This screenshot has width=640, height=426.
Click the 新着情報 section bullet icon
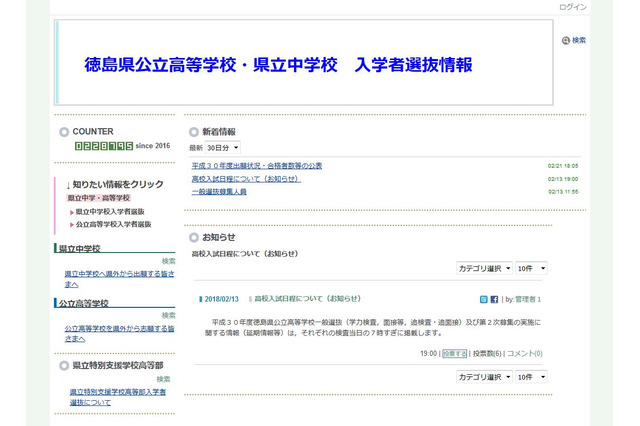194,132
